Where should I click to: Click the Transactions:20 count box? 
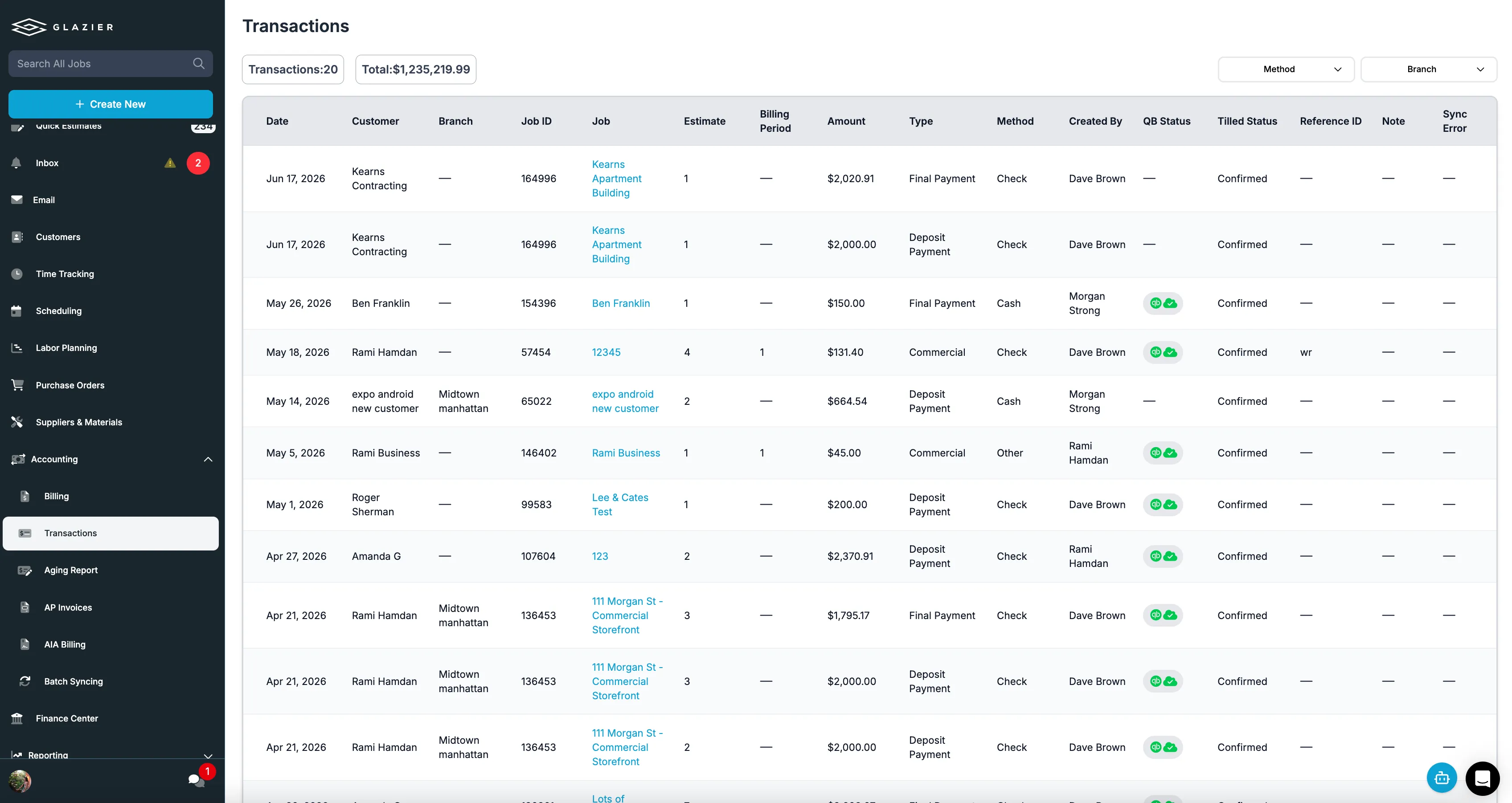(x=293, y=69)
